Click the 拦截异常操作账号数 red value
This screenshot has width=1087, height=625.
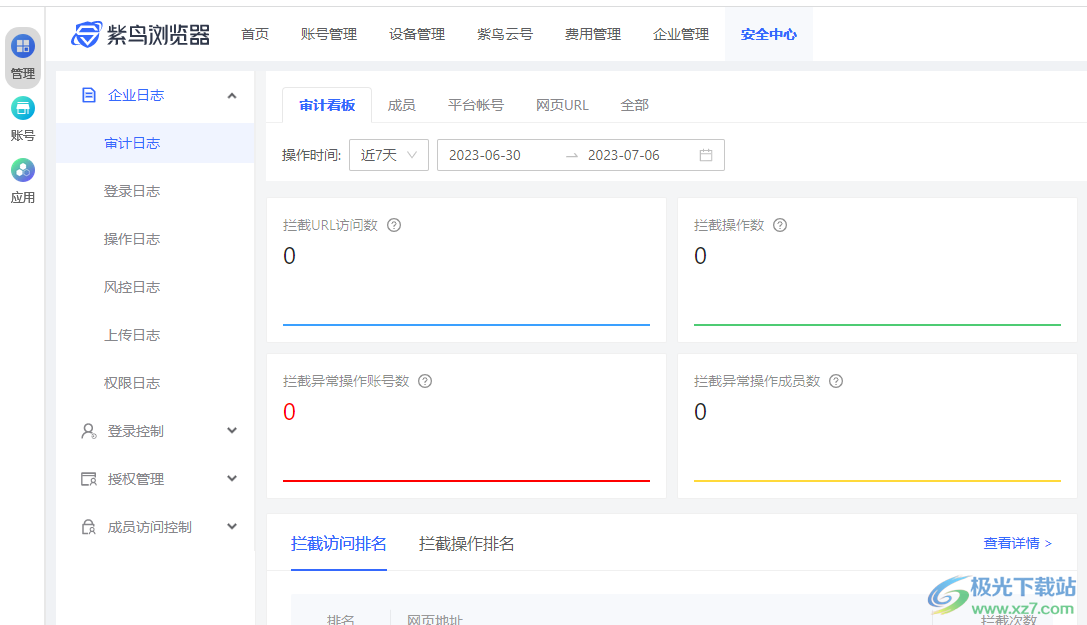pos(289,412)
